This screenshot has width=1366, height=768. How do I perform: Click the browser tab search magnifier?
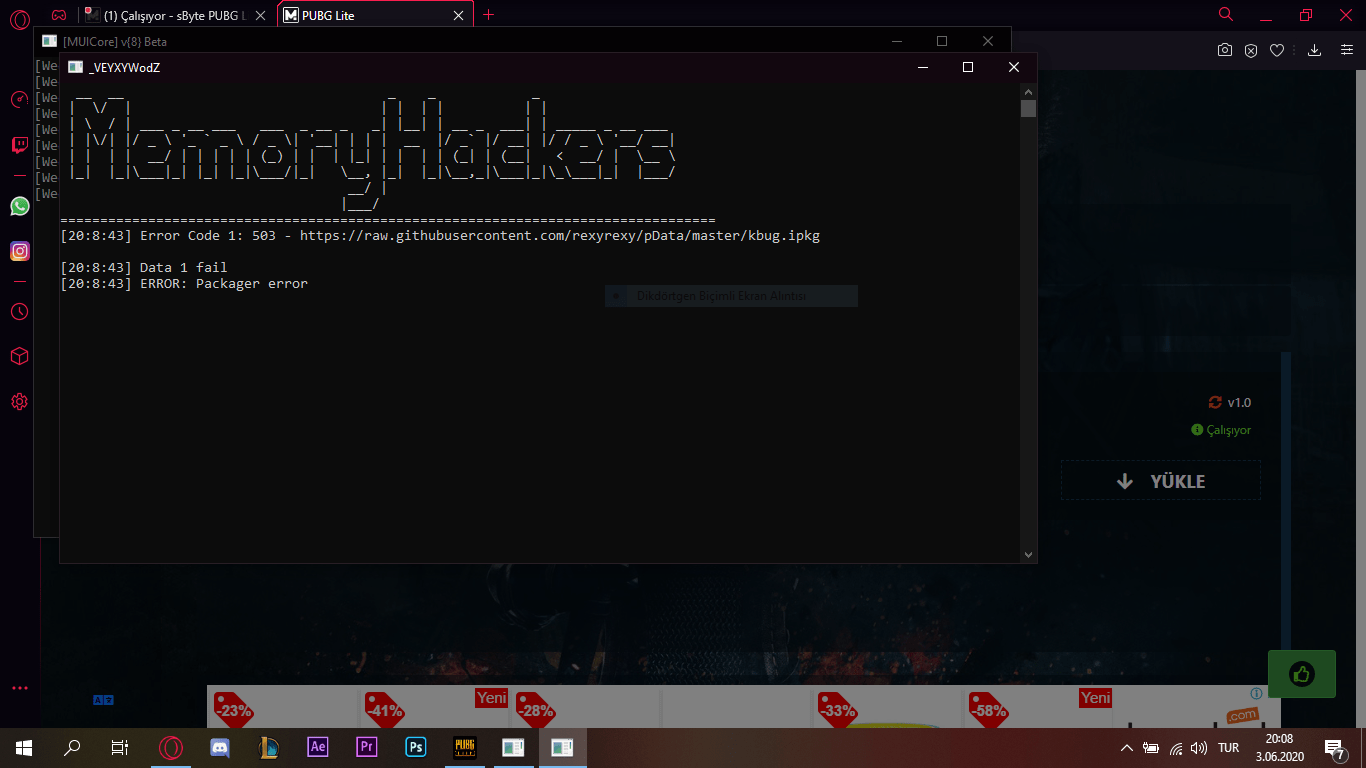pos(1226,14)
